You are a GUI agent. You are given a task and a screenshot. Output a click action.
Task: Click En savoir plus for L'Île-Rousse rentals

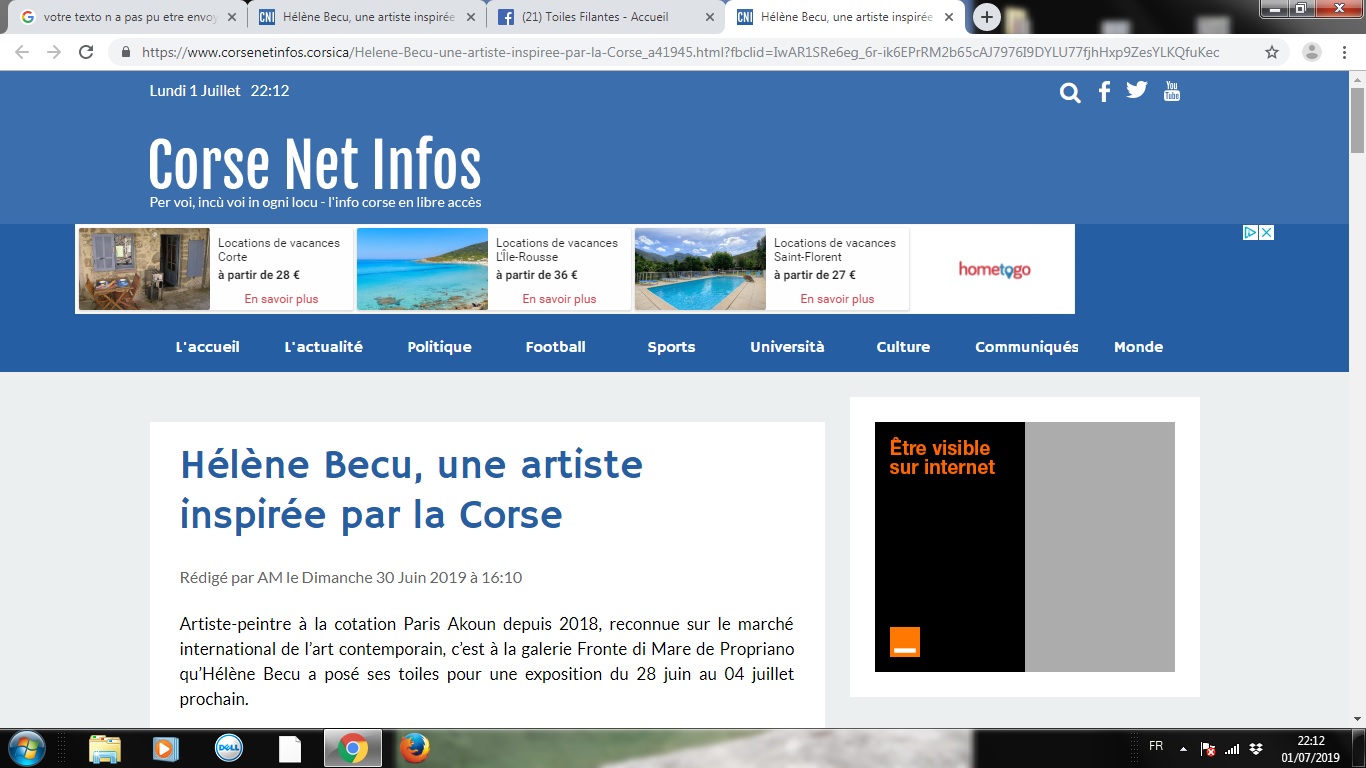click(559, 299)
